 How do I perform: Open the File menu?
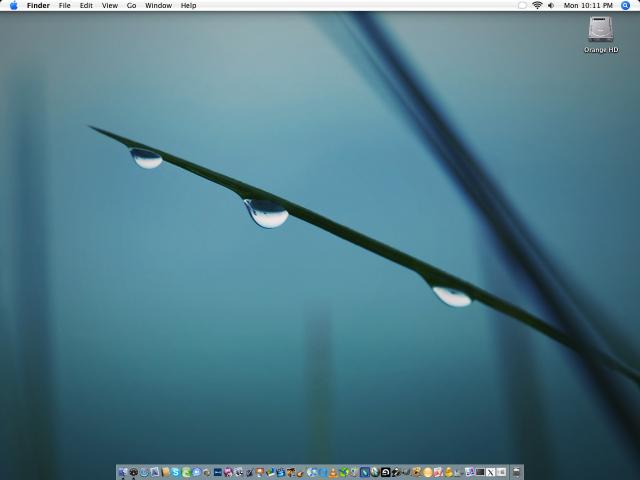tap(64, 6)
